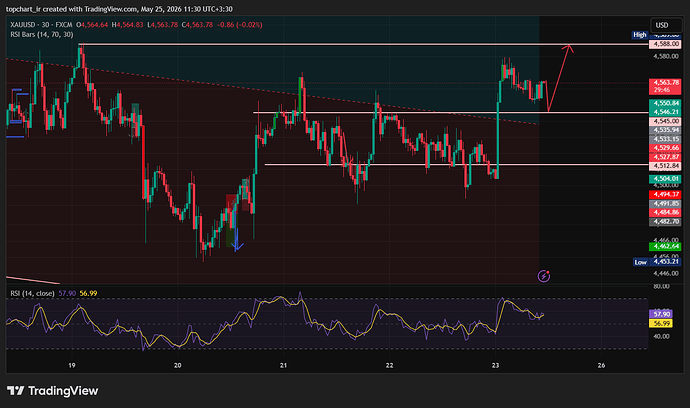Select the Low price value 4,453.21

tap(665, 261)
